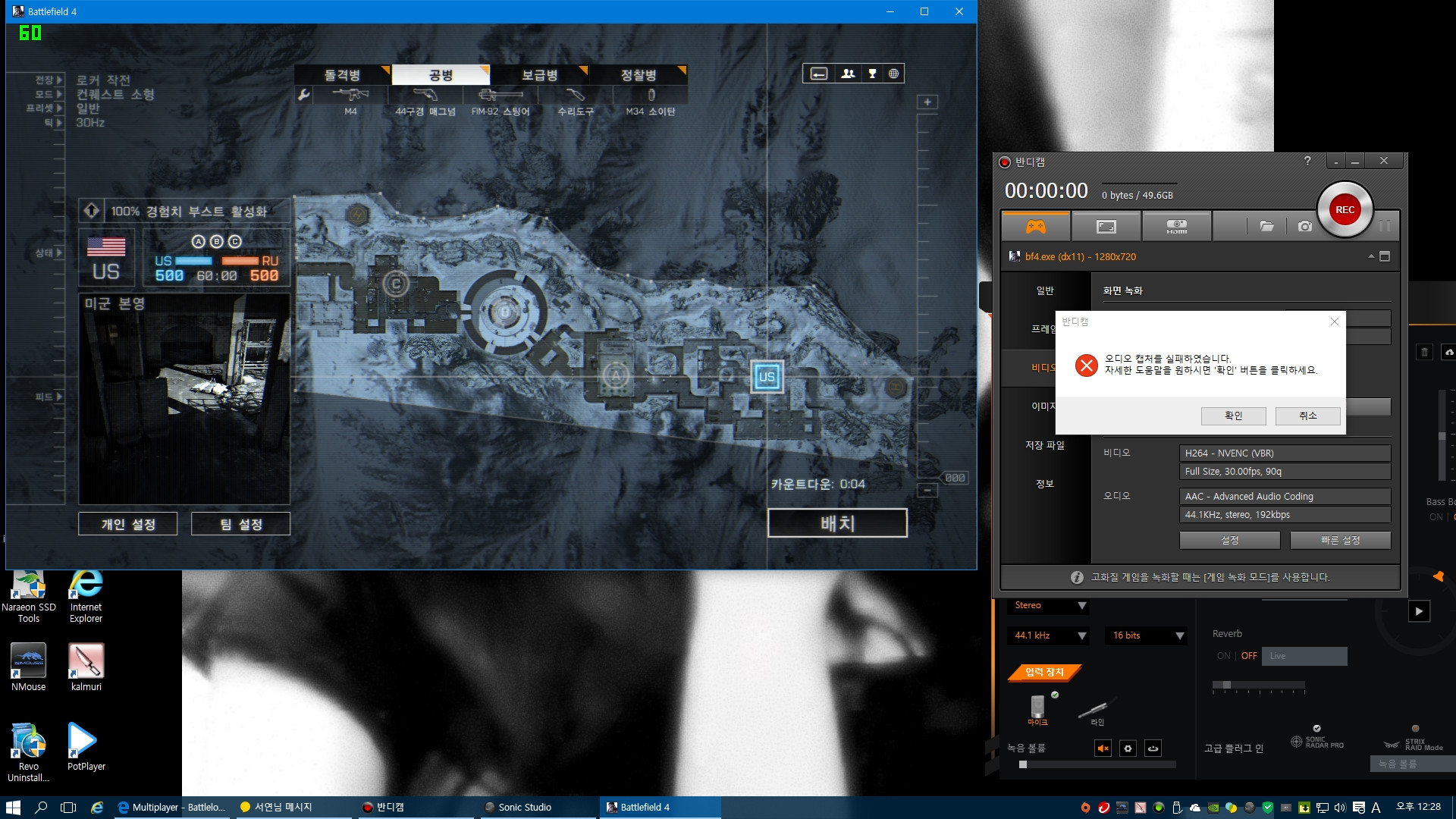Screen dimensions: 1456x819
Task: Select the 정찰병 class tab
Action: (x=638, y=74)
